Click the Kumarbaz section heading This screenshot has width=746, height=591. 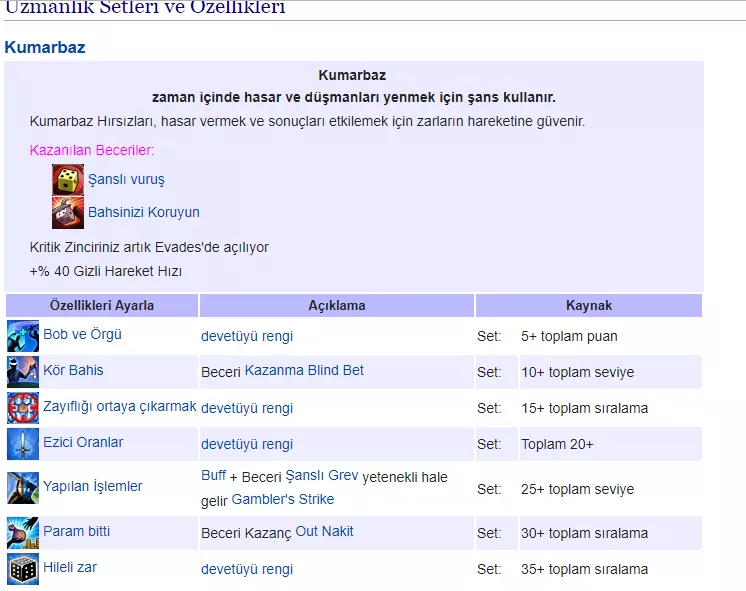pos(45,48)
